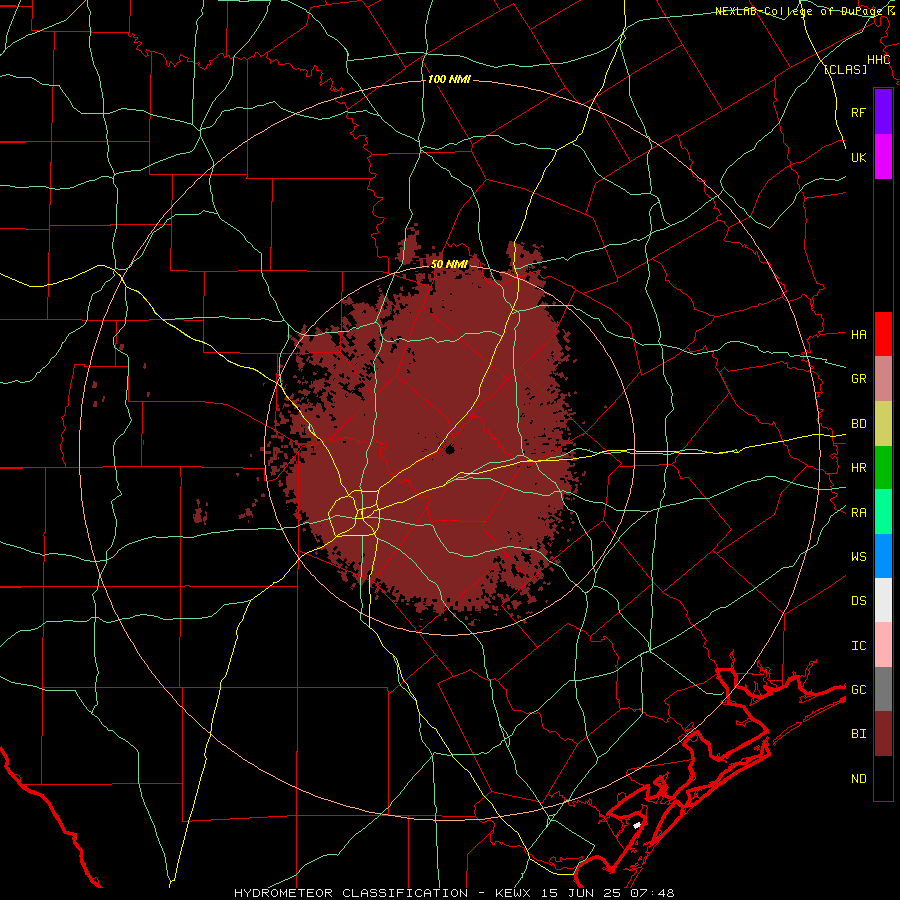Pick the brown BI legend swatch
The image size is (900, 900).
883,734
